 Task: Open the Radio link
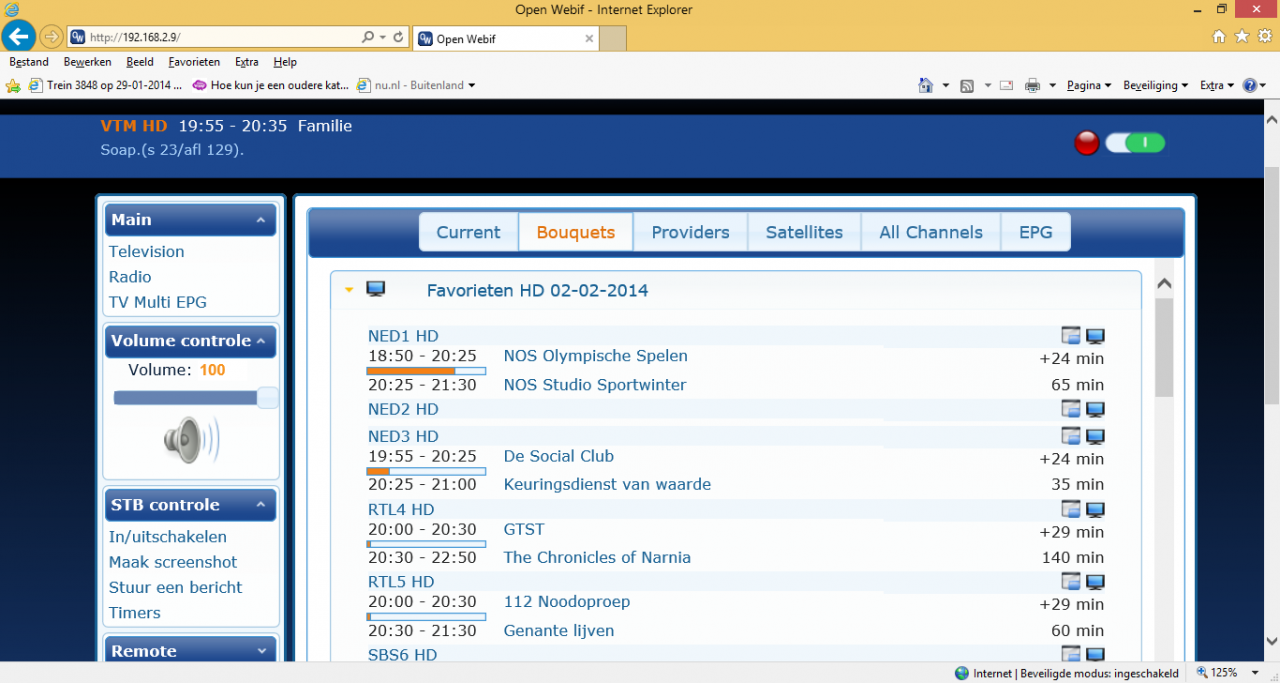[x=130, y=276]
